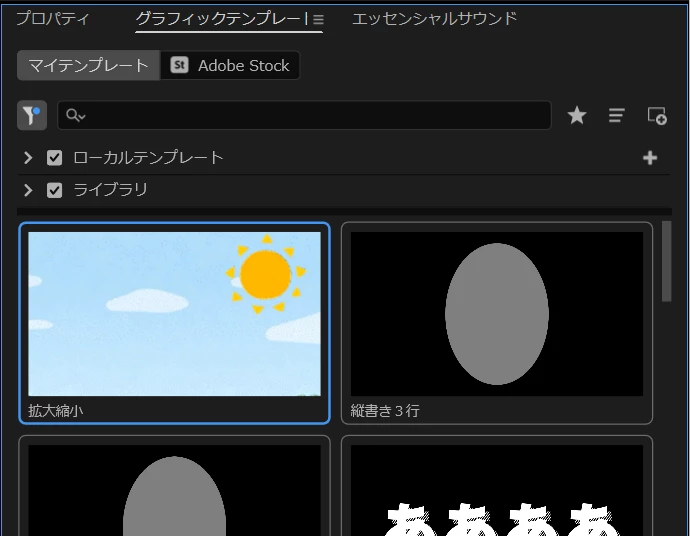
Task: Click the 縦書き３行 template name label
Action: [x=385, y=411]
